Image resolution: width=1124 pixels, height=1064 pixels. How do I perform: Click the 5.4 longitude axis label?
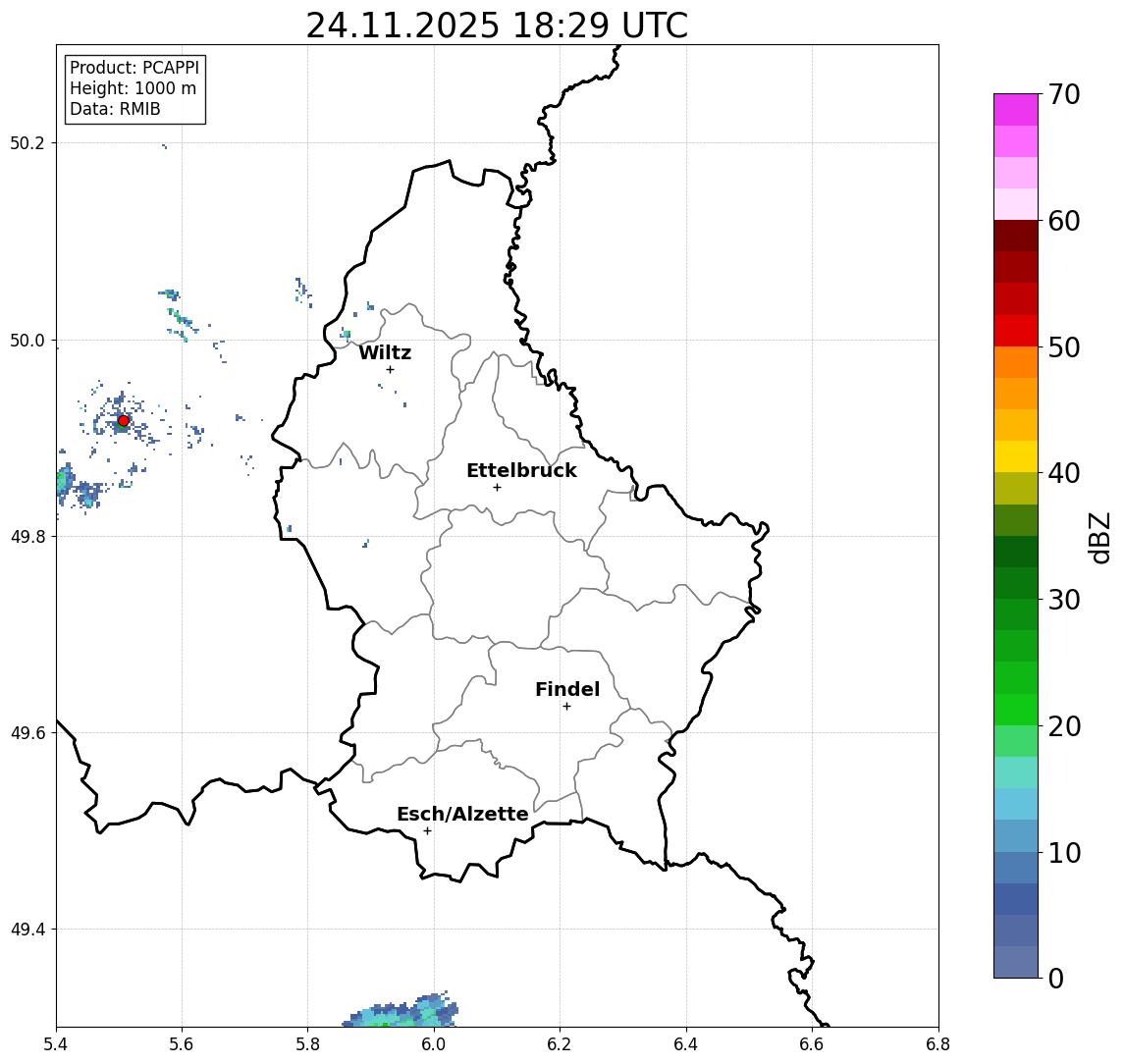coord(56,1044)
